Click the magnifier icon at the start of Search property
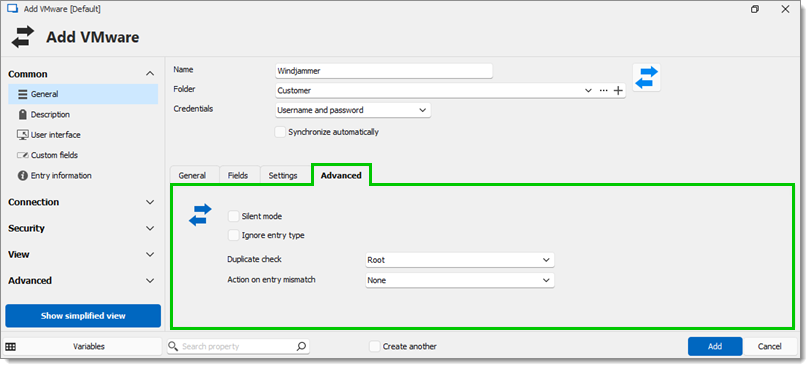Viewport: 811px width, 369px height. 174,346
